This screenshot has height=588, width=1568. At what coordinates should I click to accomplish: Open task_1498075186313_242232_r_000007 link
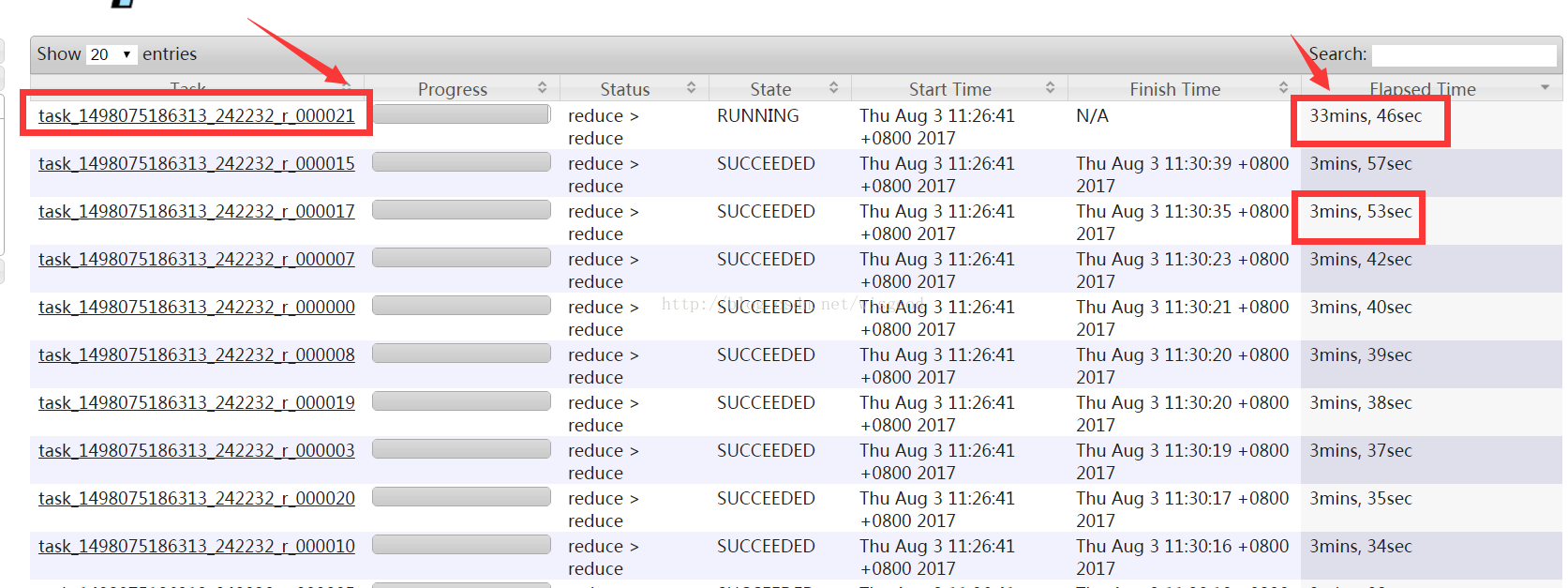(x=197, y=259)
